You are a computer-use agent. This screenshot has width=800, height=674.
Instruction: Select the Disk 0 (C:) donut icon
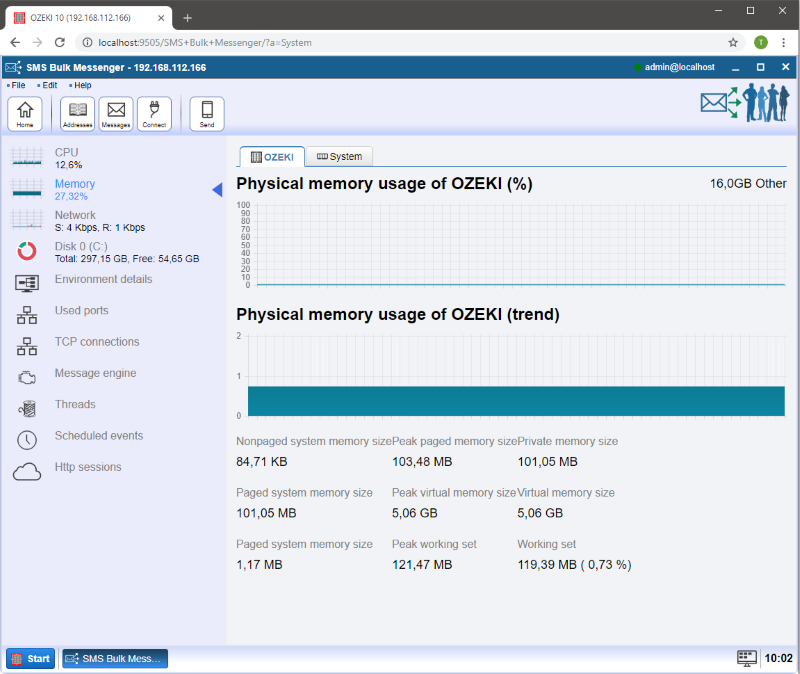(27, 251)
